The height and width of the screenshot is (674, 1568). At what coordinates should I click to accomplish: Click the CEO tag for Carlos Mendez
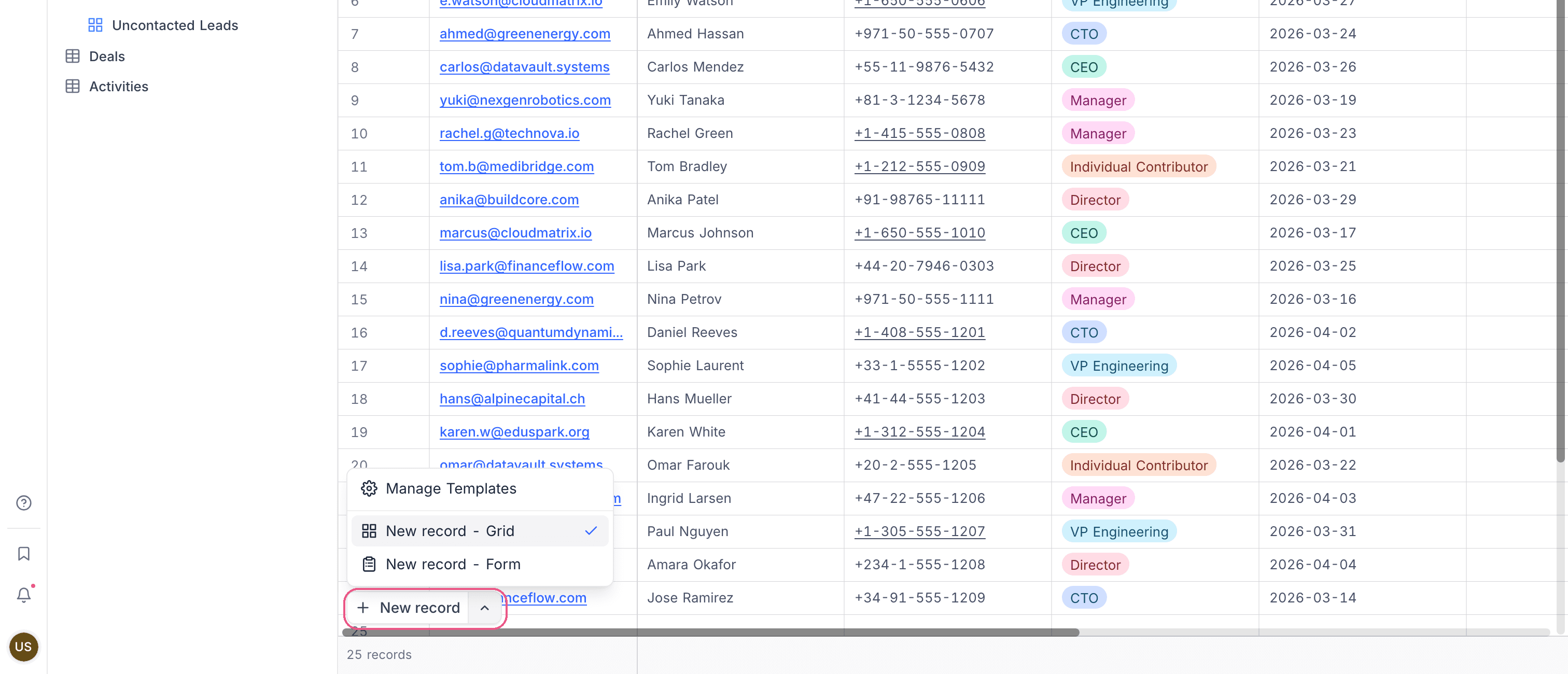(x=1084, y=67)
